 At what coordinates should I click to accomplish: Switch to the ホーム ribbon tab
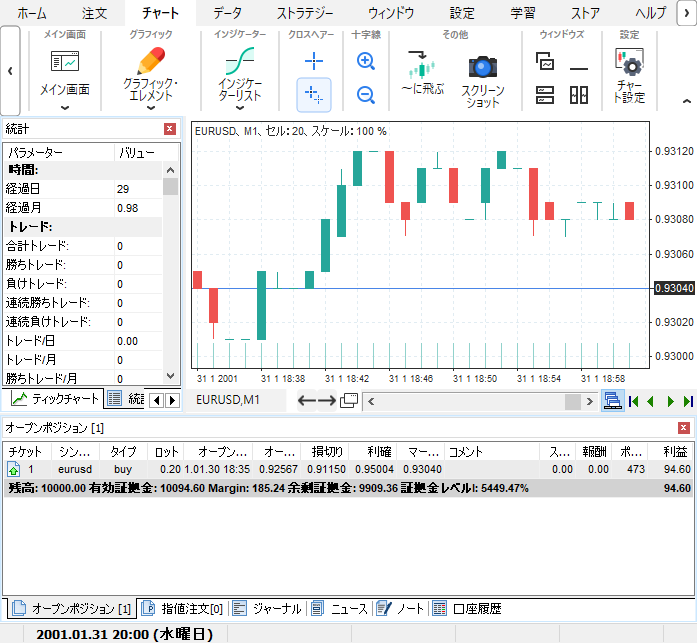click(x=32, y=13)
